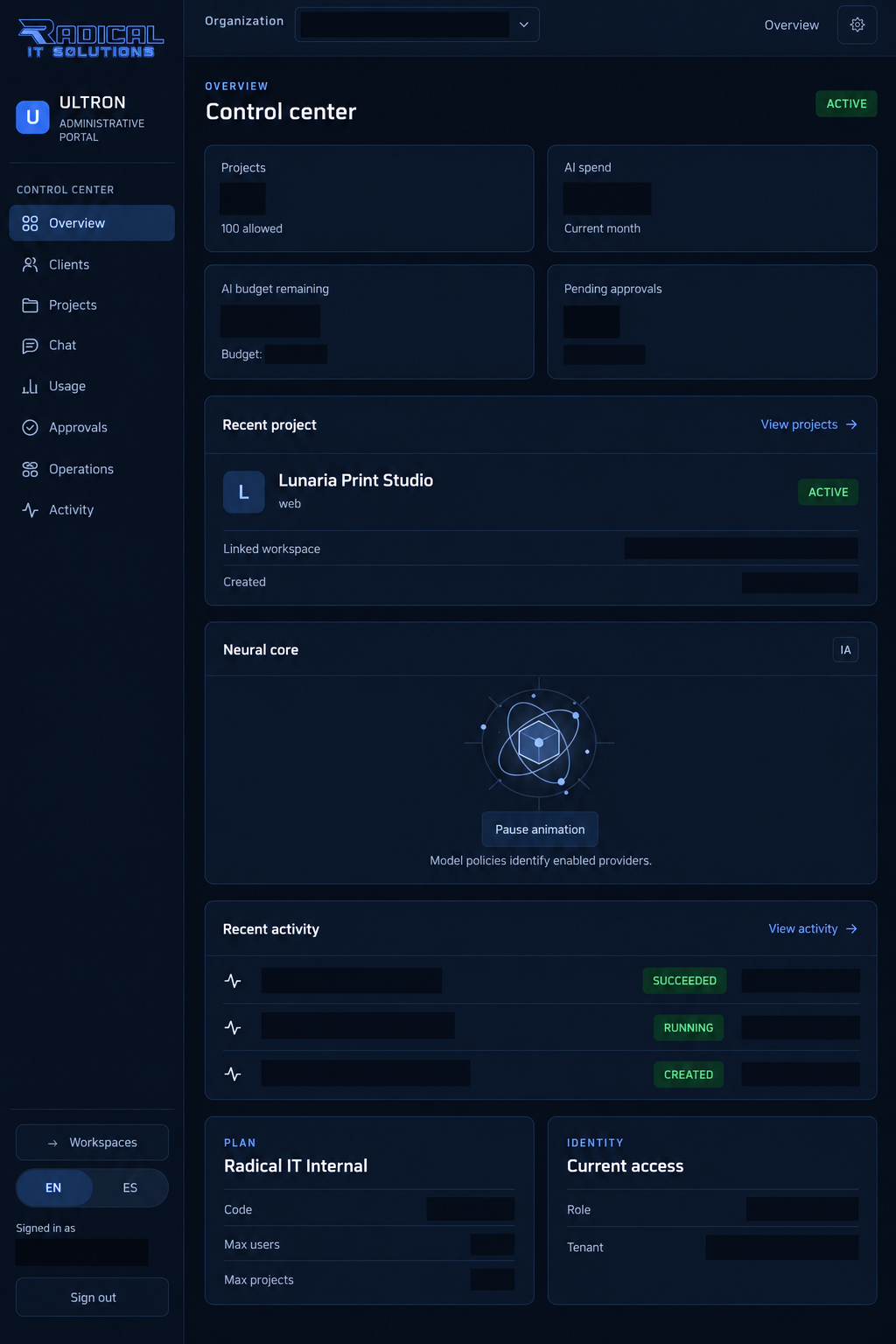This screenshot has height=1344, width=896.
Task: Click the Current access heading
Action: (x=626, y=1165)
